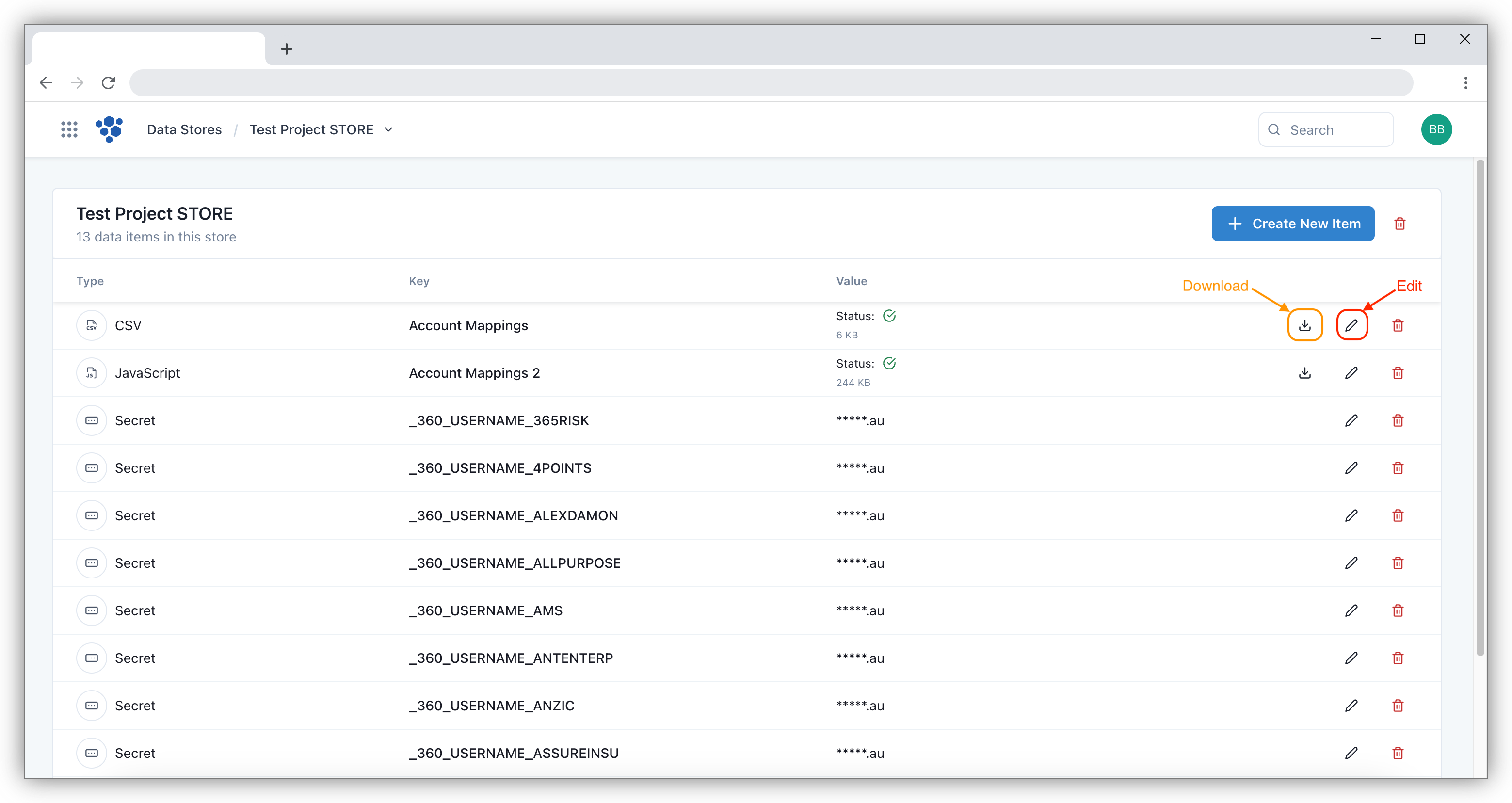Delete the entire Test Project STORE
Image resolution: width=1512 pixels, height=803 pixels.
1399,224
